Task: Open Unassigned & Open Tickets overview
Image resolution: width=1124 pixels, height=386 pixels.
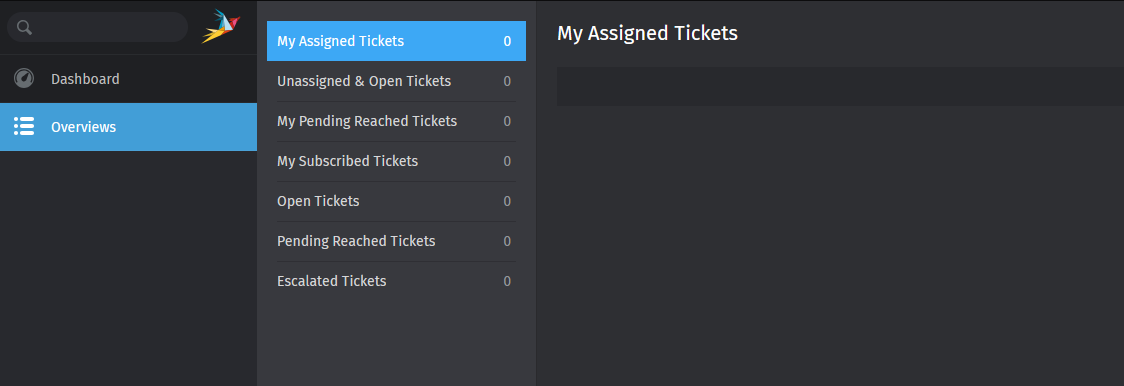Action: tap(396, 81)
